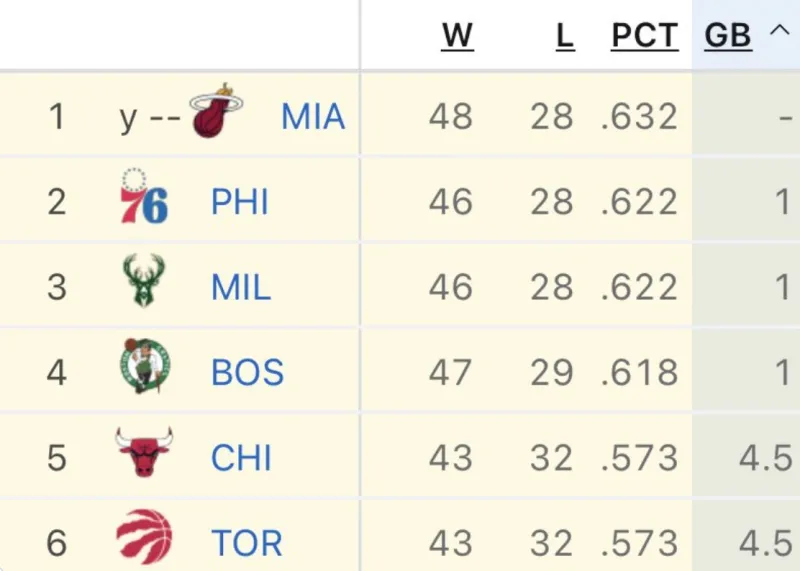Viewport: 800px width, 571px height.
Task: Sort table by PCT header
Action: pyautogui.click(x=645, y=36)
